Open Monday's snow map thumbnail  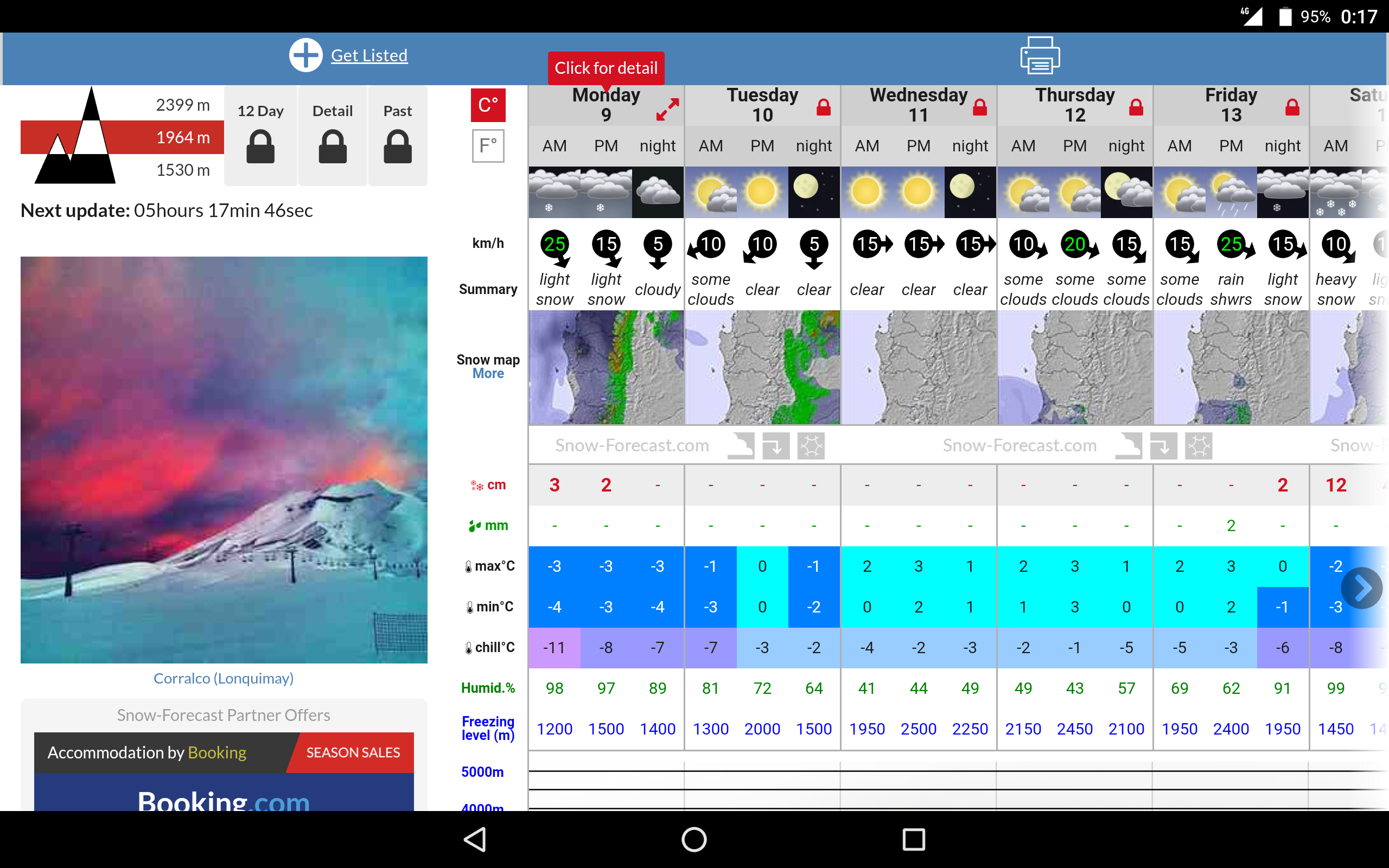click(606, 367)
